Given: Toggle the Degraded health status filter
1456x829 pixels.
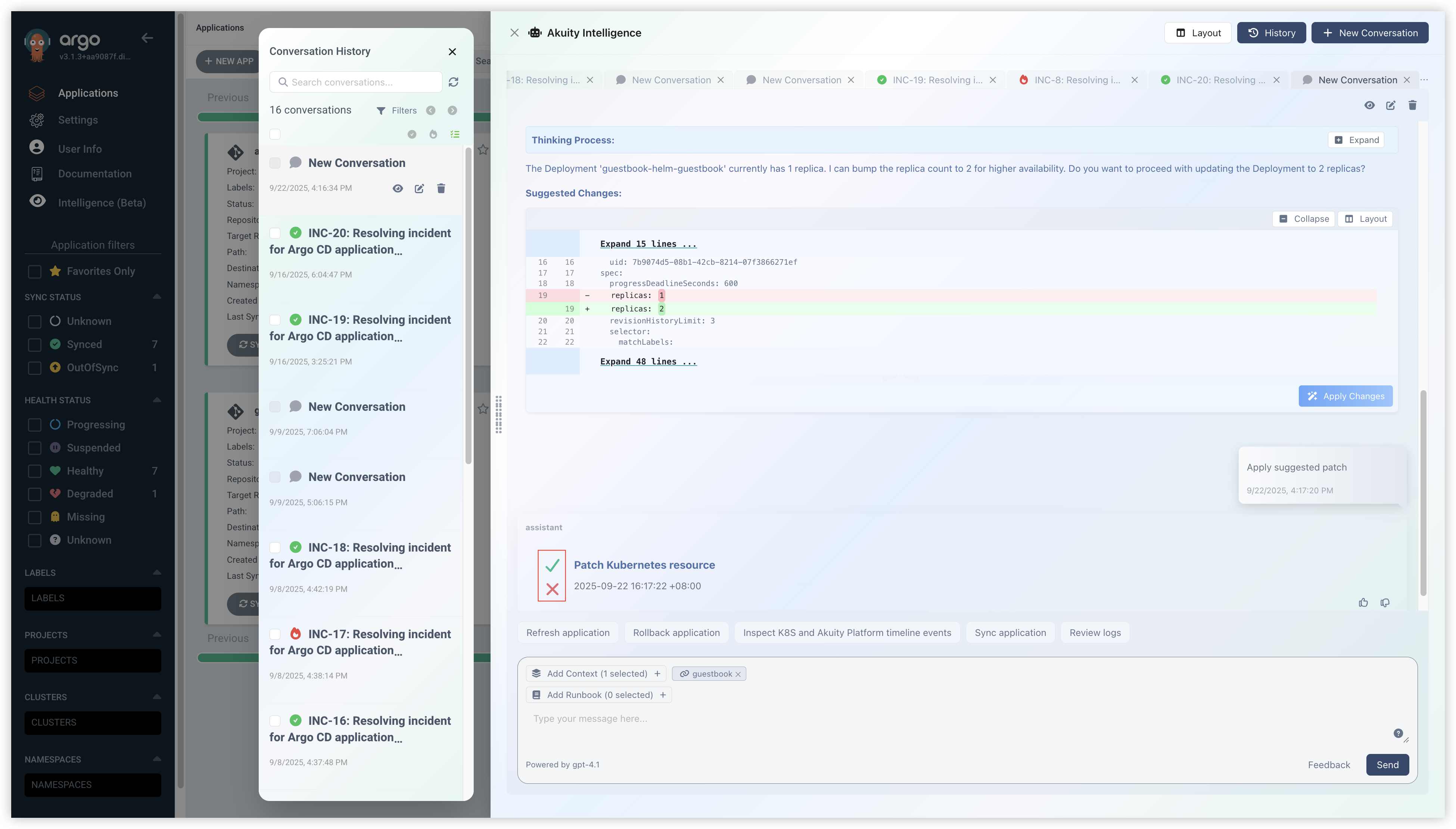Looking at the screenshot, I should (35, 494).
